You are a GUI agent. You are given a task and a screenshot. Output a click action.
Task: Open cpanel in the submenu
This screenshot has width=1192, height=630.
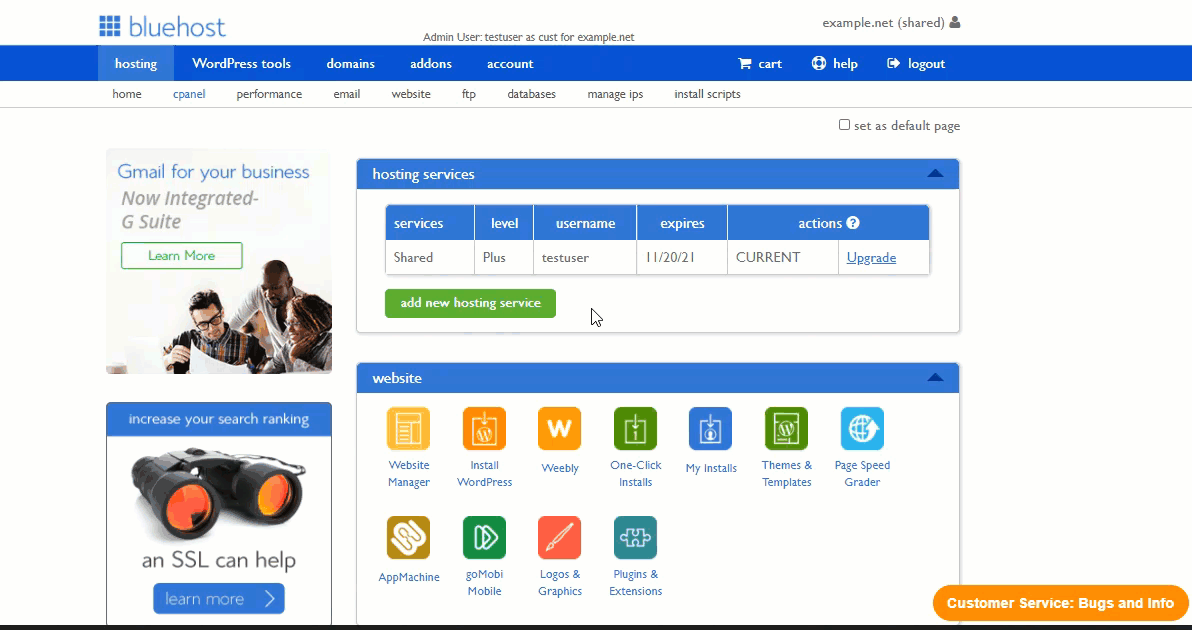[189, 94]
